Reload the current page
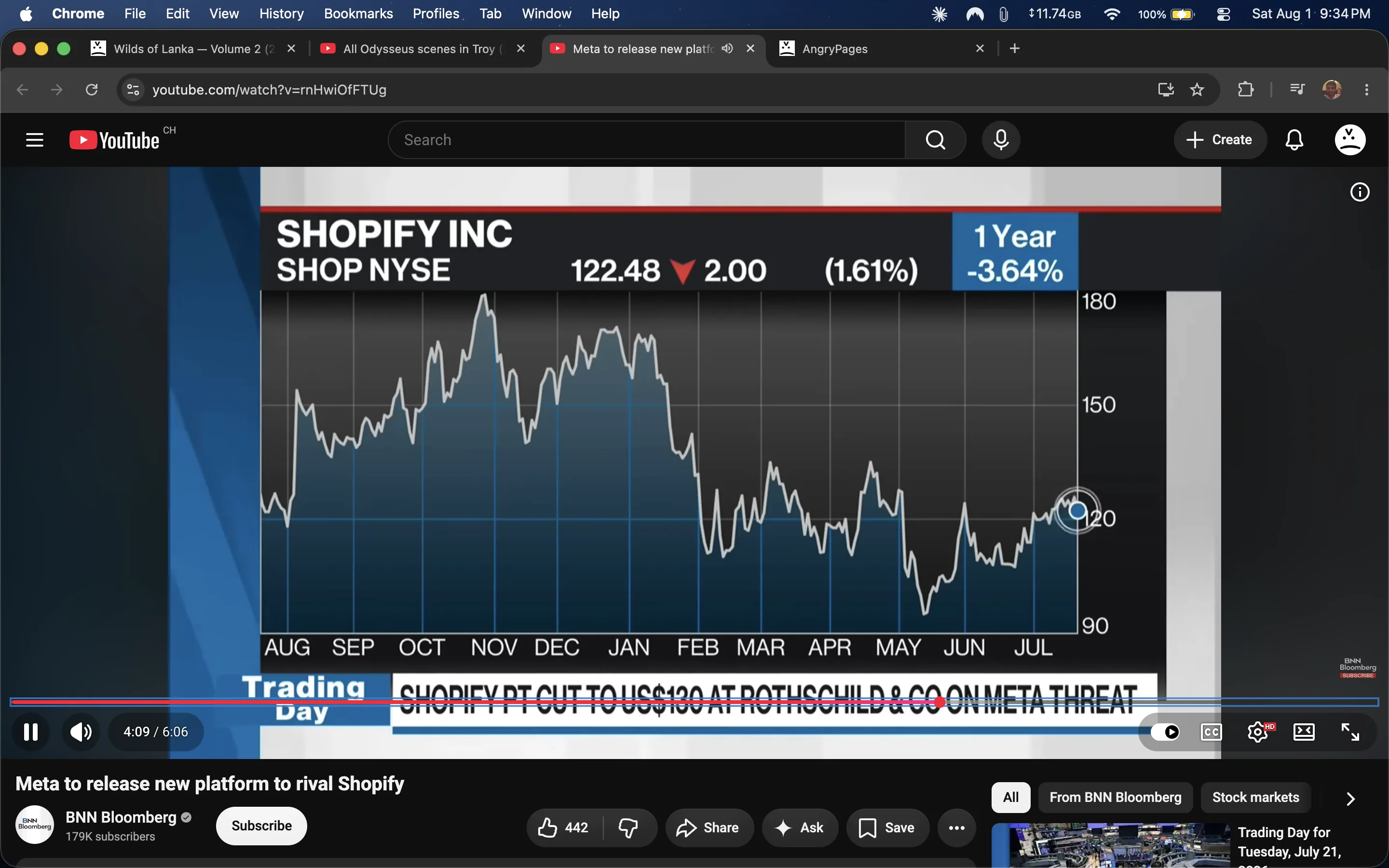This screenshot has width=1389, height=868. (x=92, y=90)
